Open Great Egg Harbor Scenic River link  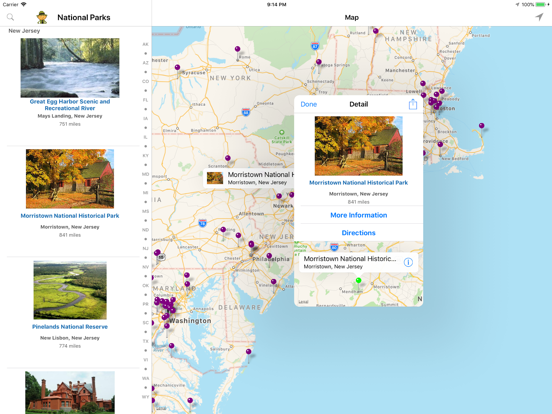click(70, 105)
